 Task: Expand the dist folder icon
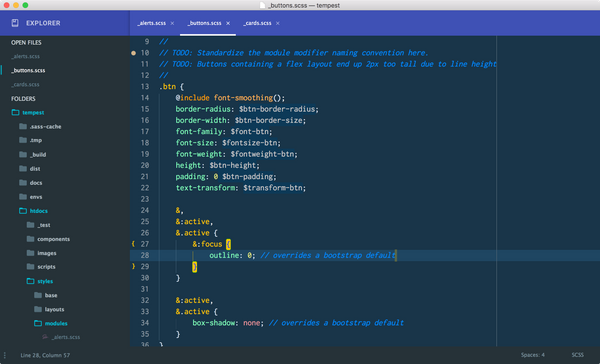[x=23, y=168]
